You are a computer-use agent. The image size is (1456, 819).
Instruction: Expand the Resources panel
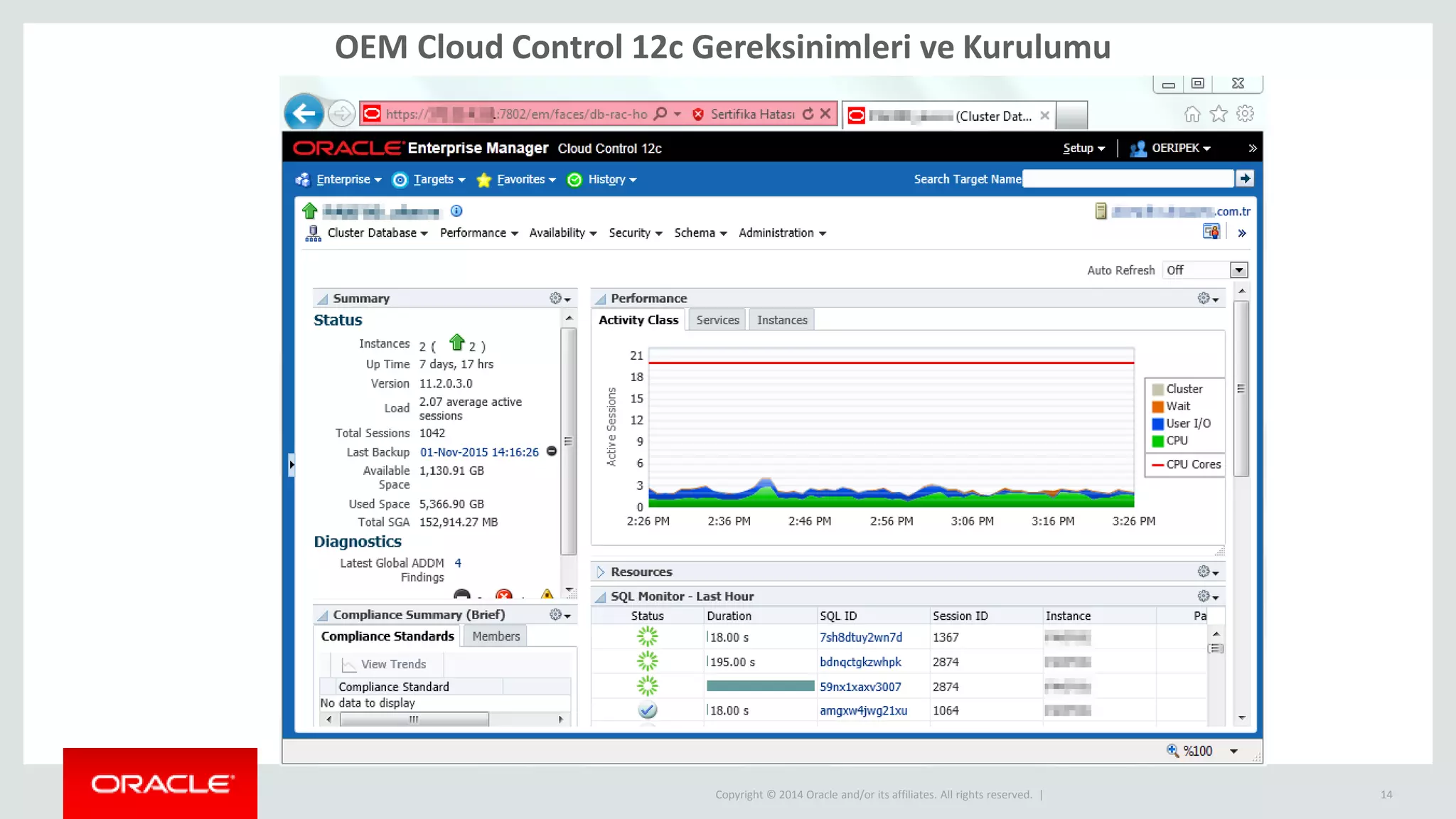(601, 572)
